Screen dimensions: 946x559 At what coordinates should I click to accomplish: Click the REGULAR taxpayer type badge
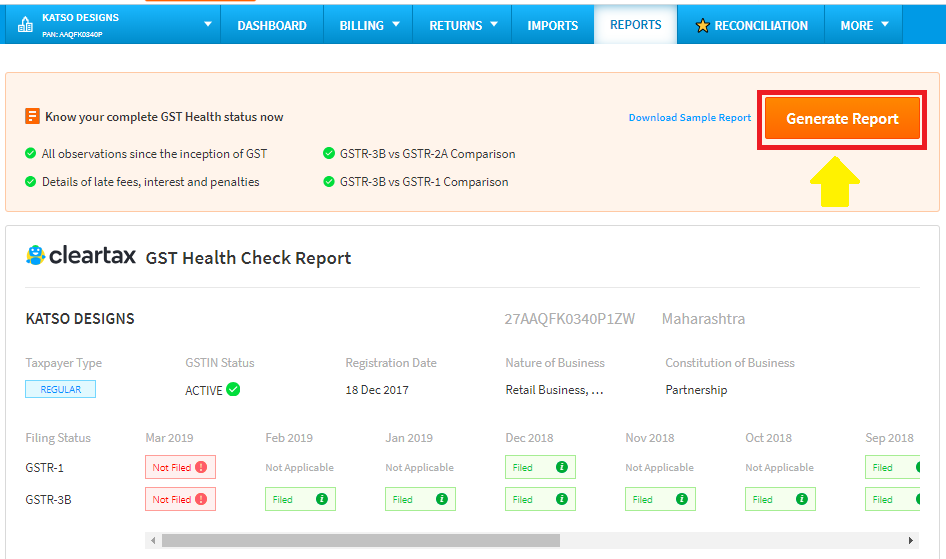click(60, 389)
